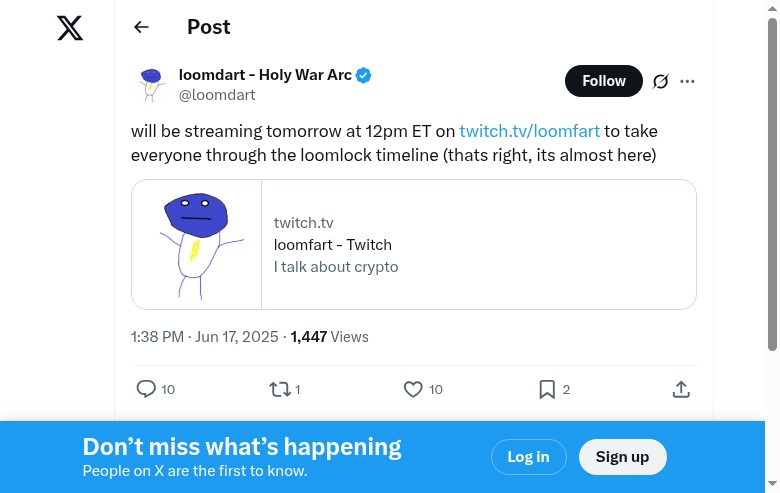This screenshot has height=493, width=780.
Task: Click the Log in button
Action: tap(528, 457)
